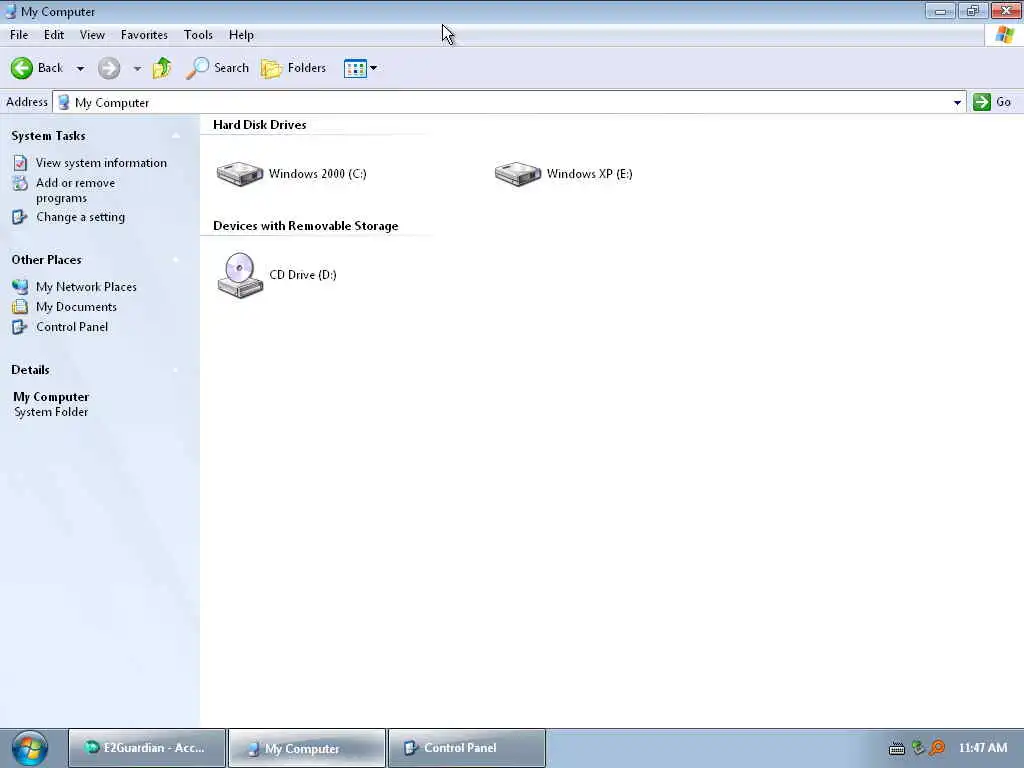Click the green network tray icon
The height and width of the screenshot is (768, 1024).
click(x=918, y=748)
